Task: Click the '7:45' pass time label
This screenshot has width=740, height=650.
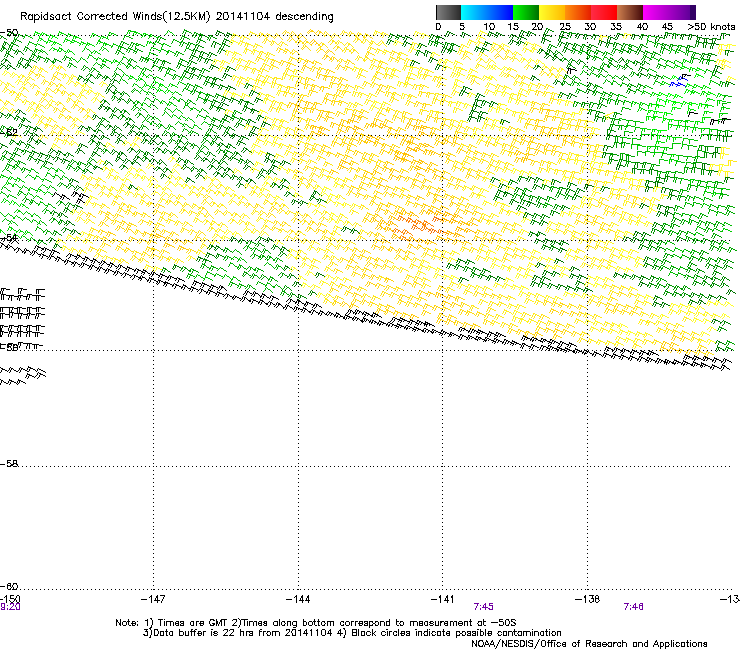Action: [x=484, y=607]
